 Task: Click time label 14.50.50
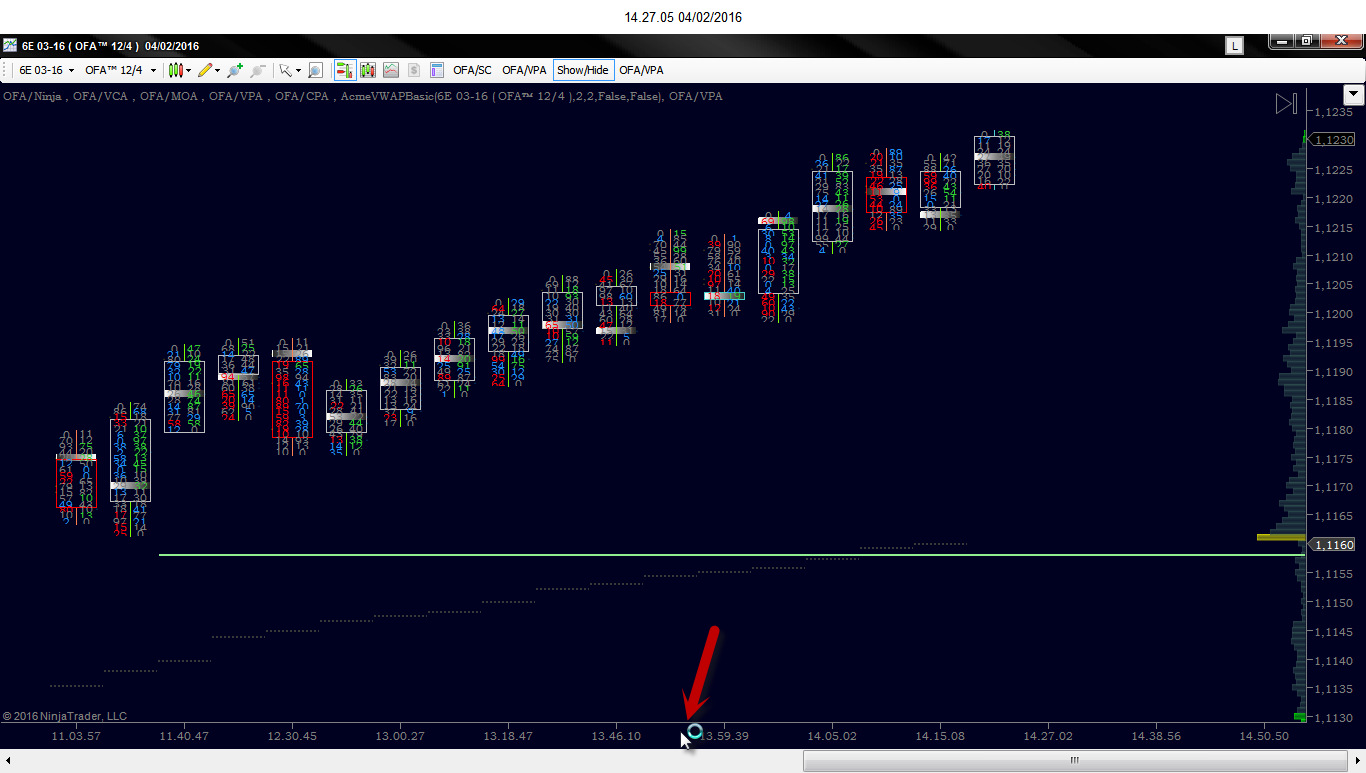(1265, 736)
